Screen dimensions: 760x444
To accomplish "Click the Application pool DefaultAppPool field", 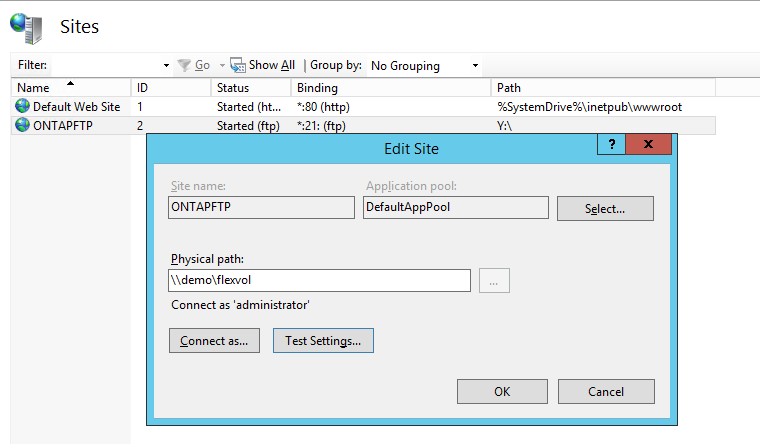I will coord(456,207).
